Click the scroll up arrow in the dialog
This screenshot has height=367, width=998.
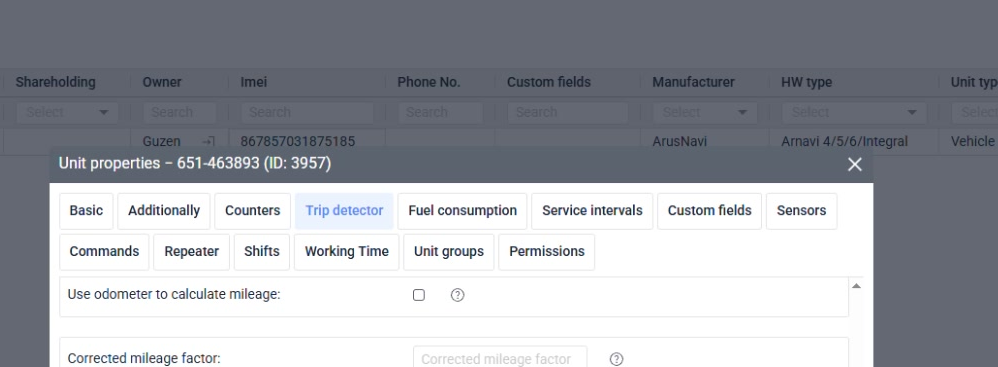pos(857,286)
